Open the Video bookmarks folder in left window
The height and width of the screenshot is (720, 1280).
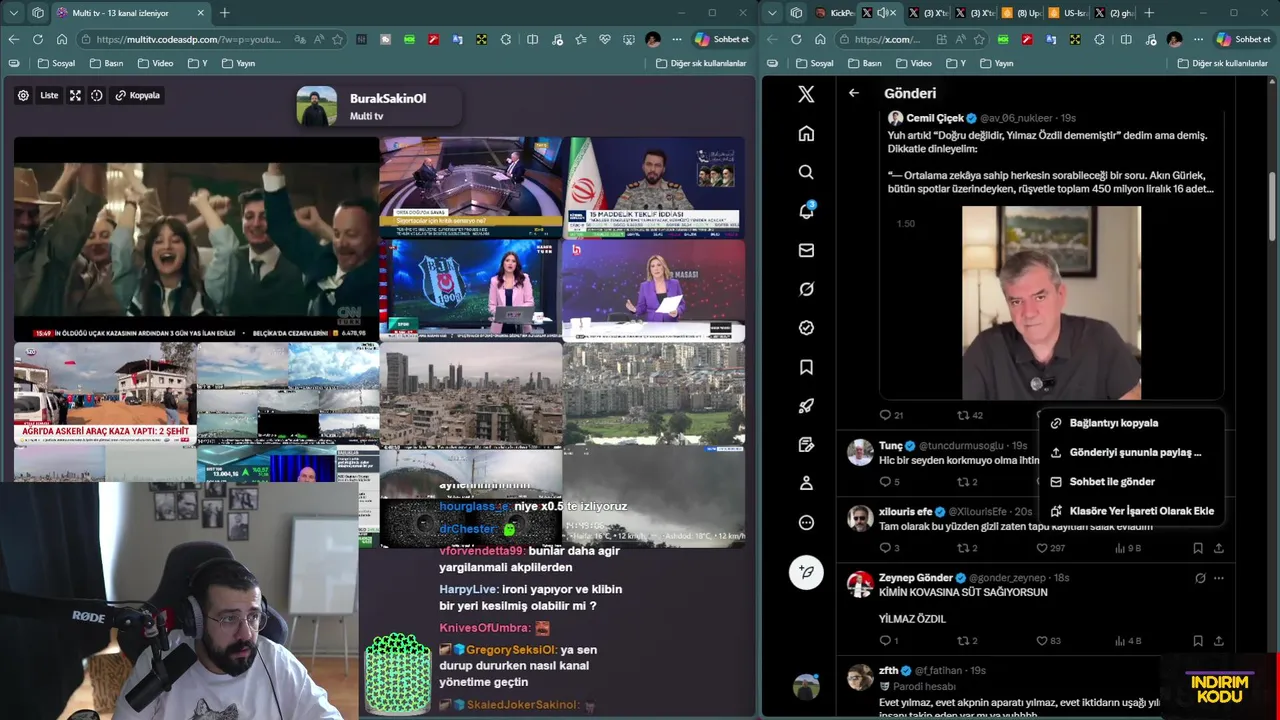click(x=155, y=63)
